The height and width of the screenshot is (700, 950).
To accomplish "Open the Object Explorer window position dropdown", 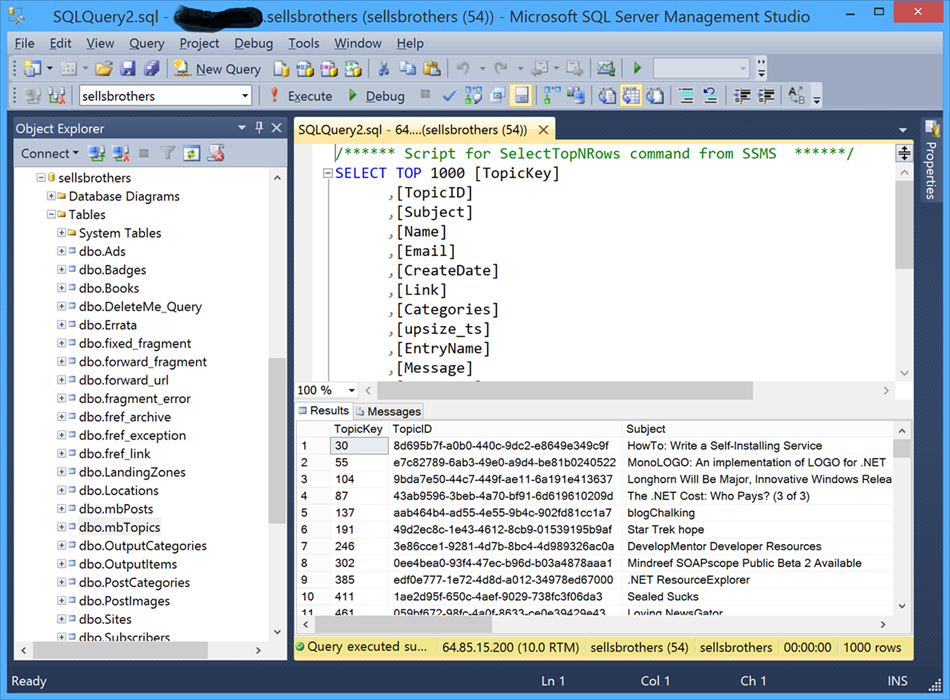I will tap(242, 128).
